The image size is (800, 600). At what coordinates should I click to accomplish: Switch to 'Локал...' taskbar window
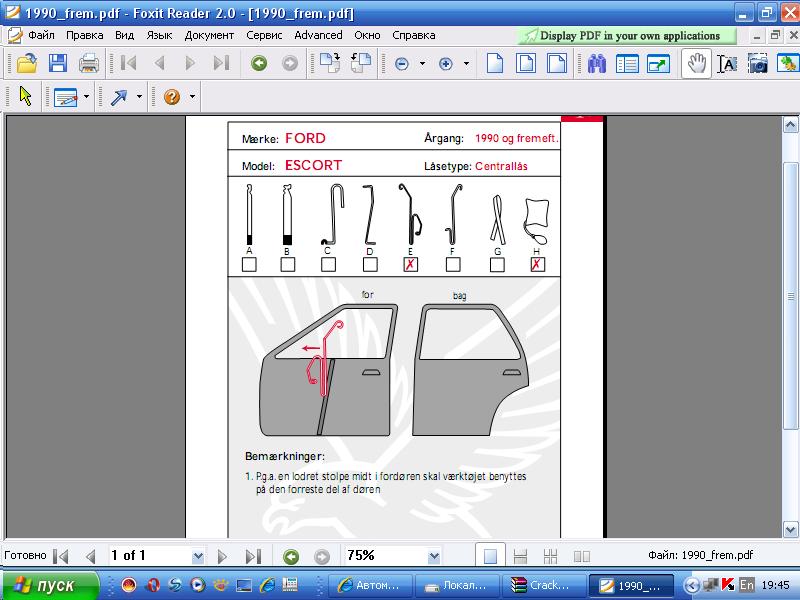coord(457,585)
